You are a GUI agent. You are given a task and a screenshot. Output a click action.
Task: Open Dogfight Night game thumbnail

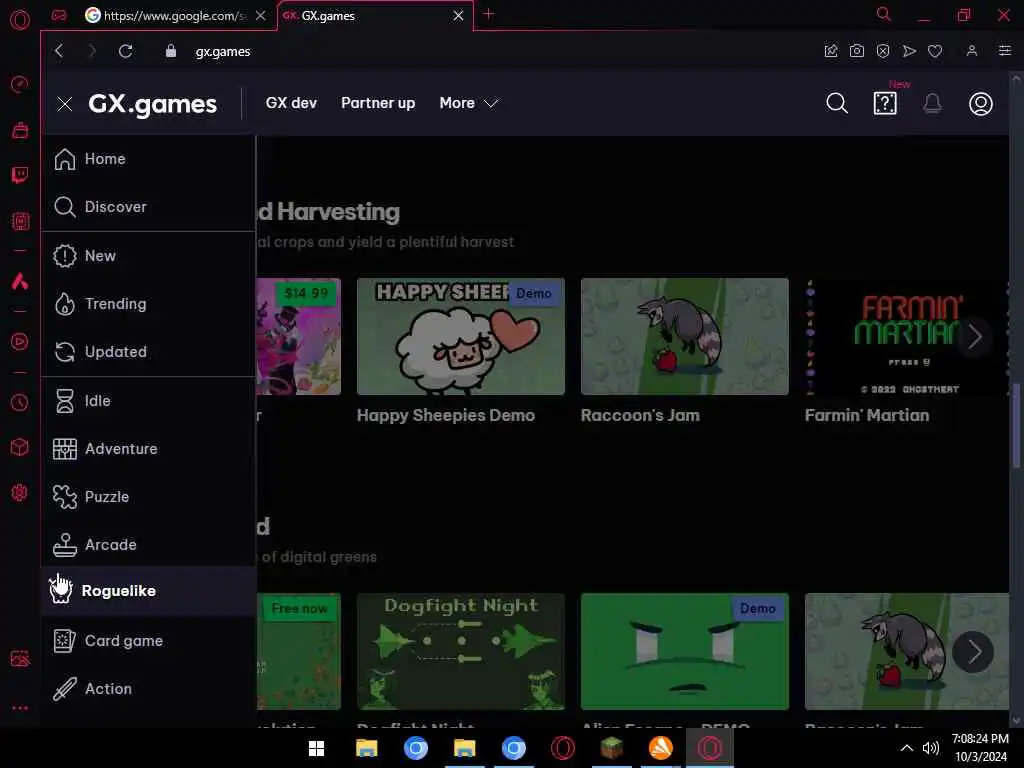coord(460,651)
